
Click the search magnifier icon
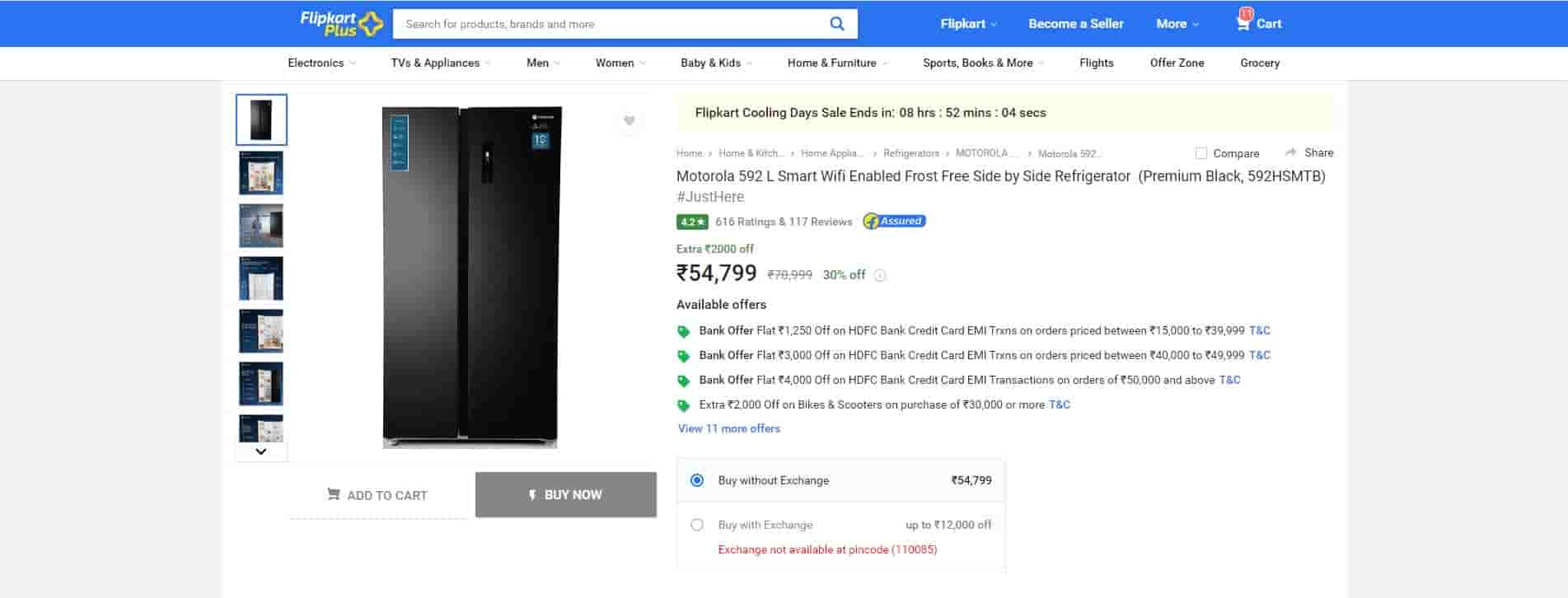tap(836, 24)
